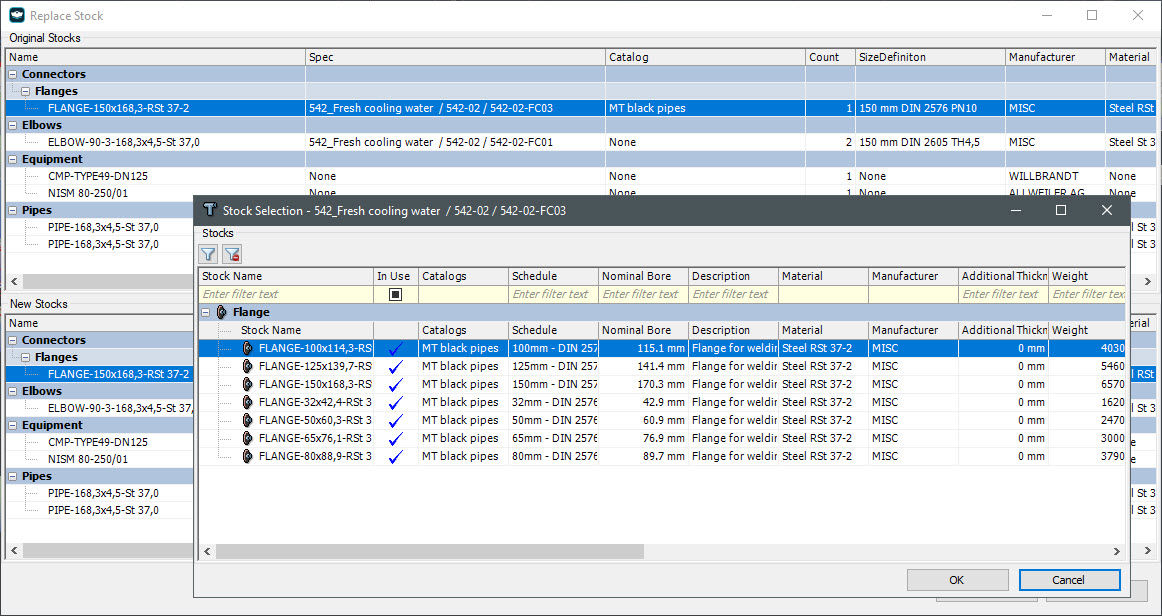Collapse the Connectors node in Original Stocks
1162x616 pixels.
click(12, 74)
